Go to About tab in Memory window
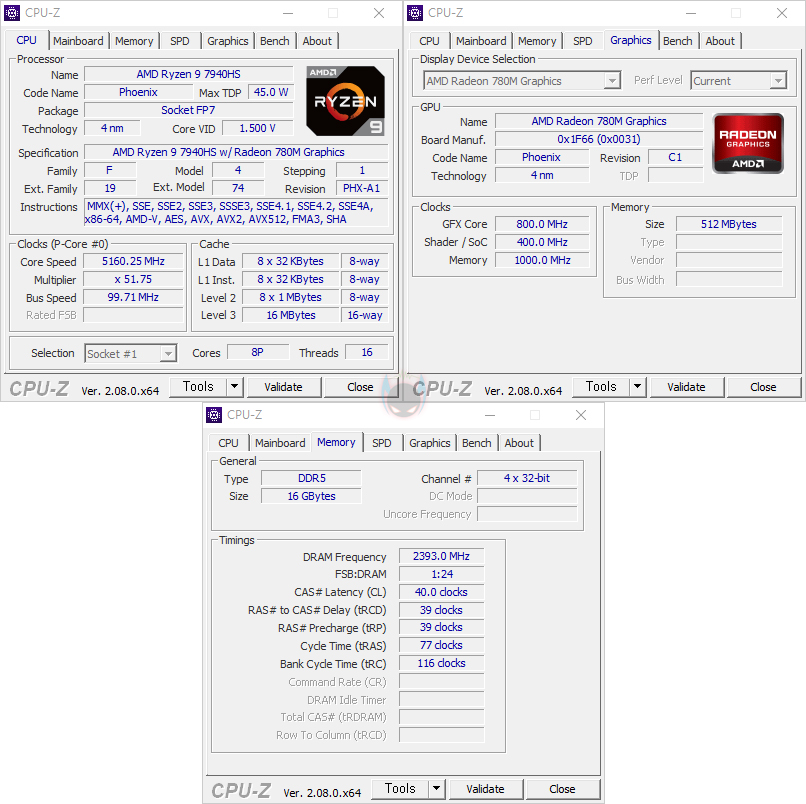This screenshot has height=804, width=806. coord(519,443)
